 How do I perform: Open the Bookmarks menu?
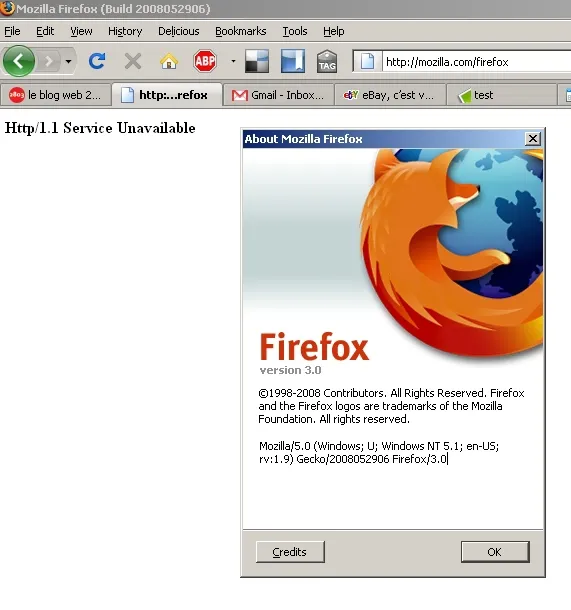click(x=241, y=31)
